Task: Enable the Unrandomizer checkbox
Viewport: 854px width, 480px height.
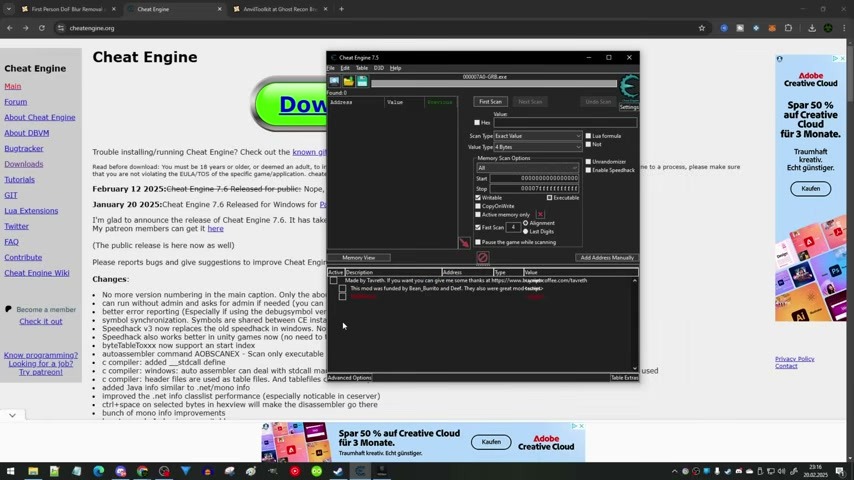Action: pyautogui.click(x=588, y=162)
